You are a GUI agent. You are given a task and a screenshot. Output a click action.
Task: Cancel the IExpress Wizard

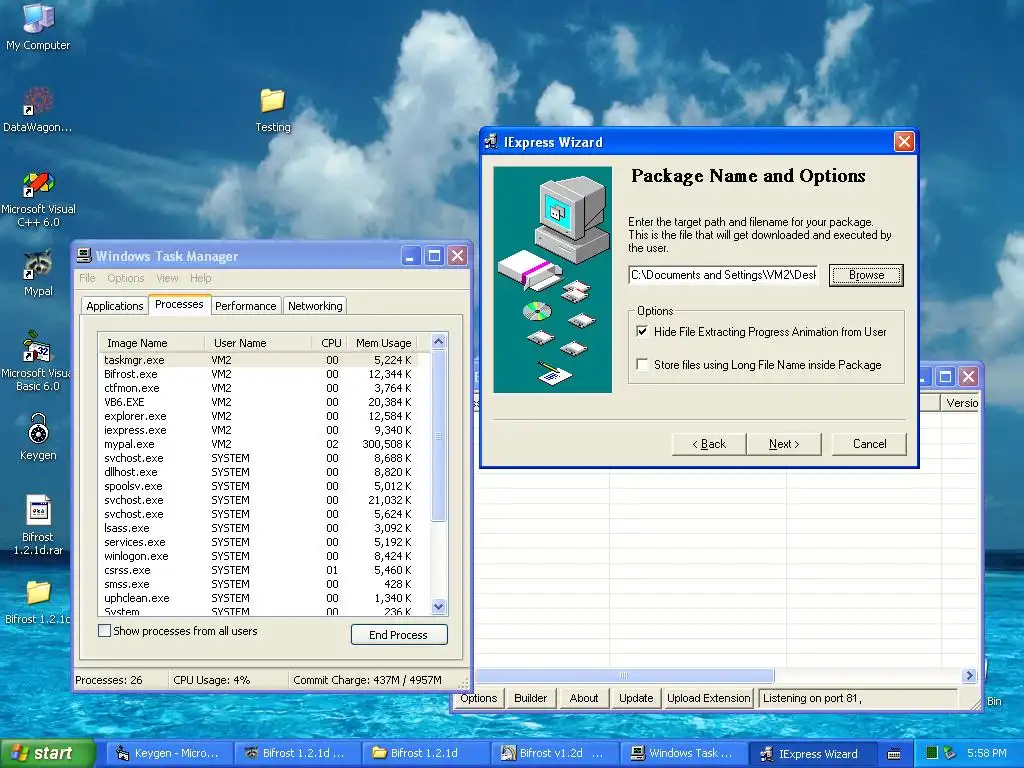869,444
